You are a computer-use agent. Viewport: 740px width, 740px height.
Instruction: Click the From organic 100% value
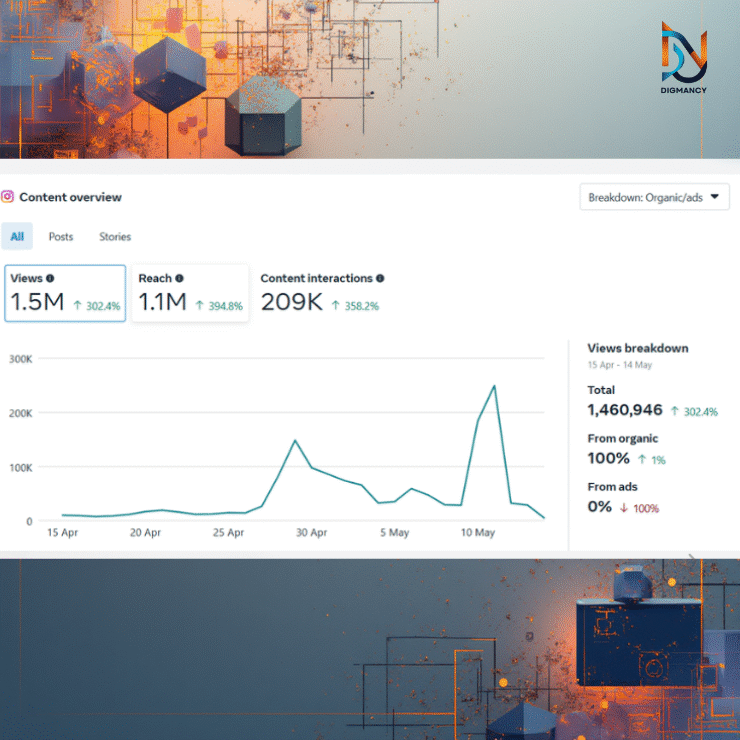(609, 458)
